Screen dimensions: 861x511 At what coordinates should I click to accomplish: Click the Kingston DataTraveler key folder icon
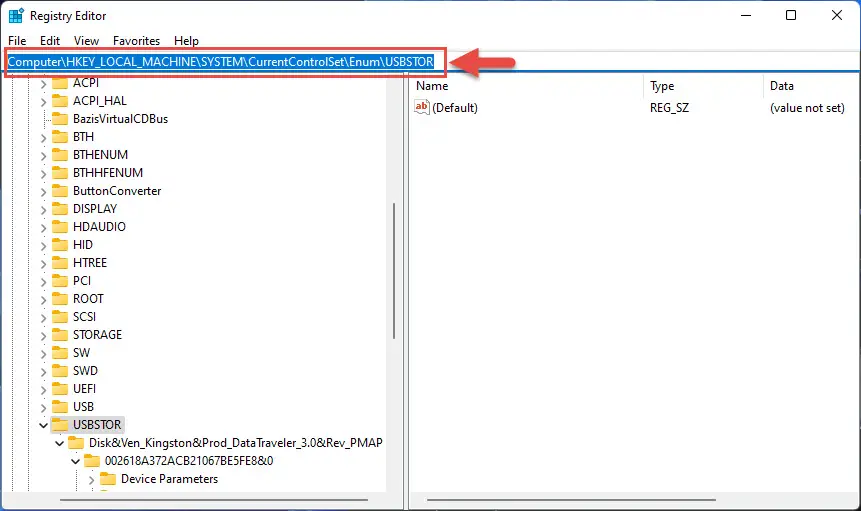pos(76,443)
